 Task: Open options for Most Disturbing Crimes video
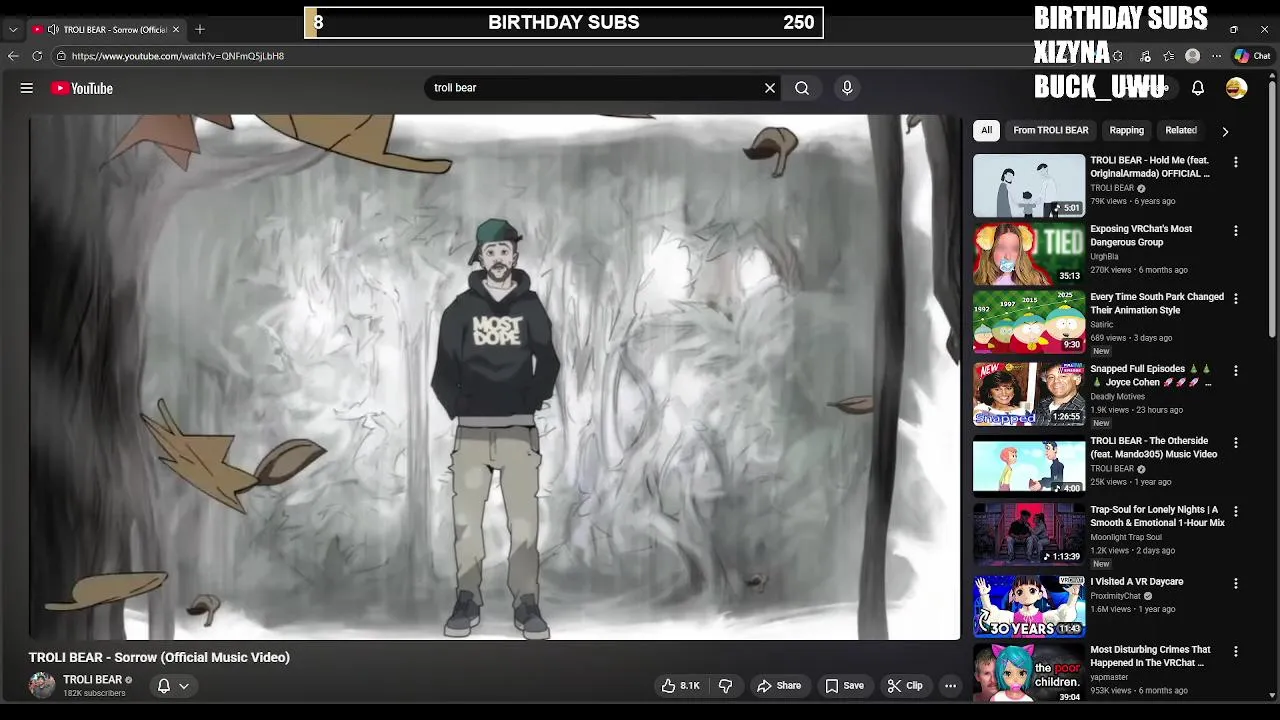tap(1236, 652)
